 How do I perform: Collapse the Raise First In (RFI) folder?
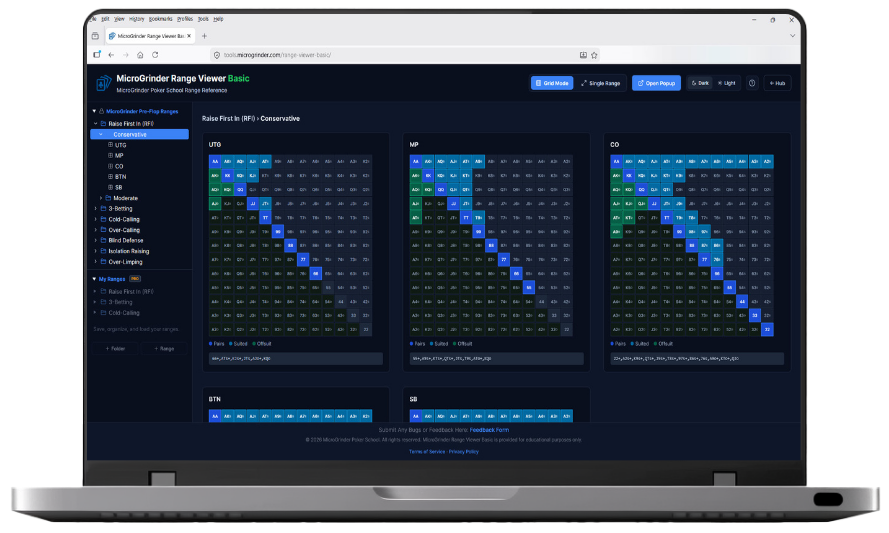pyautogui.click(x=95, y=124)
